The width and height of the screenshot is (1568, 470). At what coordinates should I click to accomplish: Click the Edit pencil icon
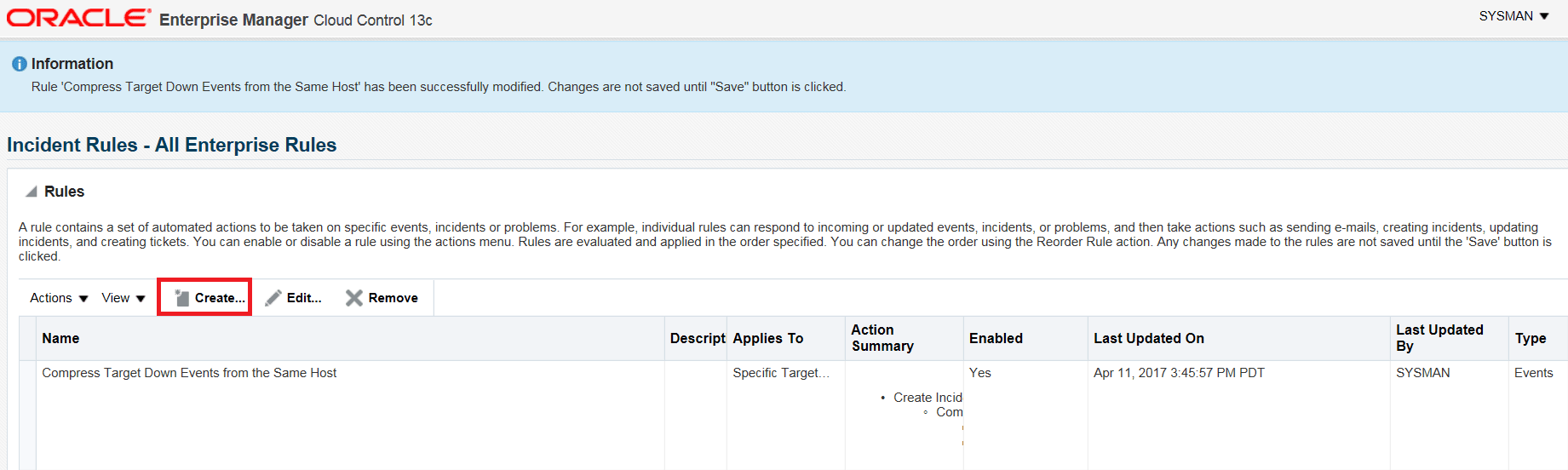(x=273, y=298)
